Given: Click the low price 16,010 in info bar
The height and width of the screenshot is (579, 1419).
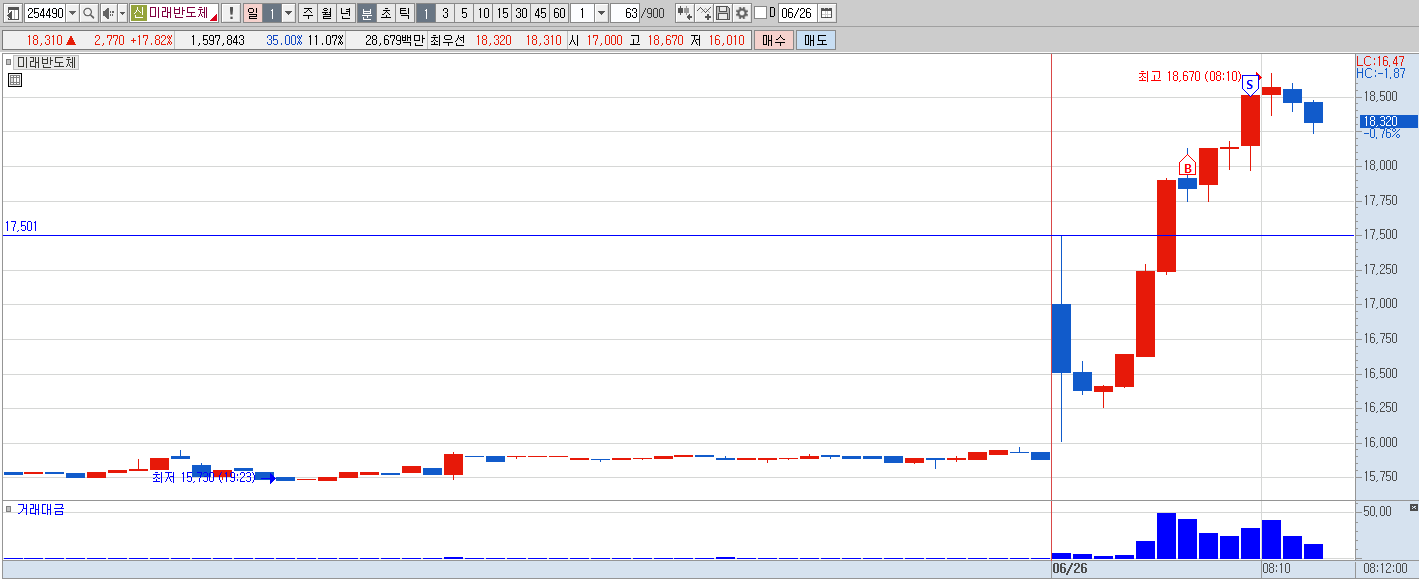Looking at the screenshot, I should tap(727, 40).
